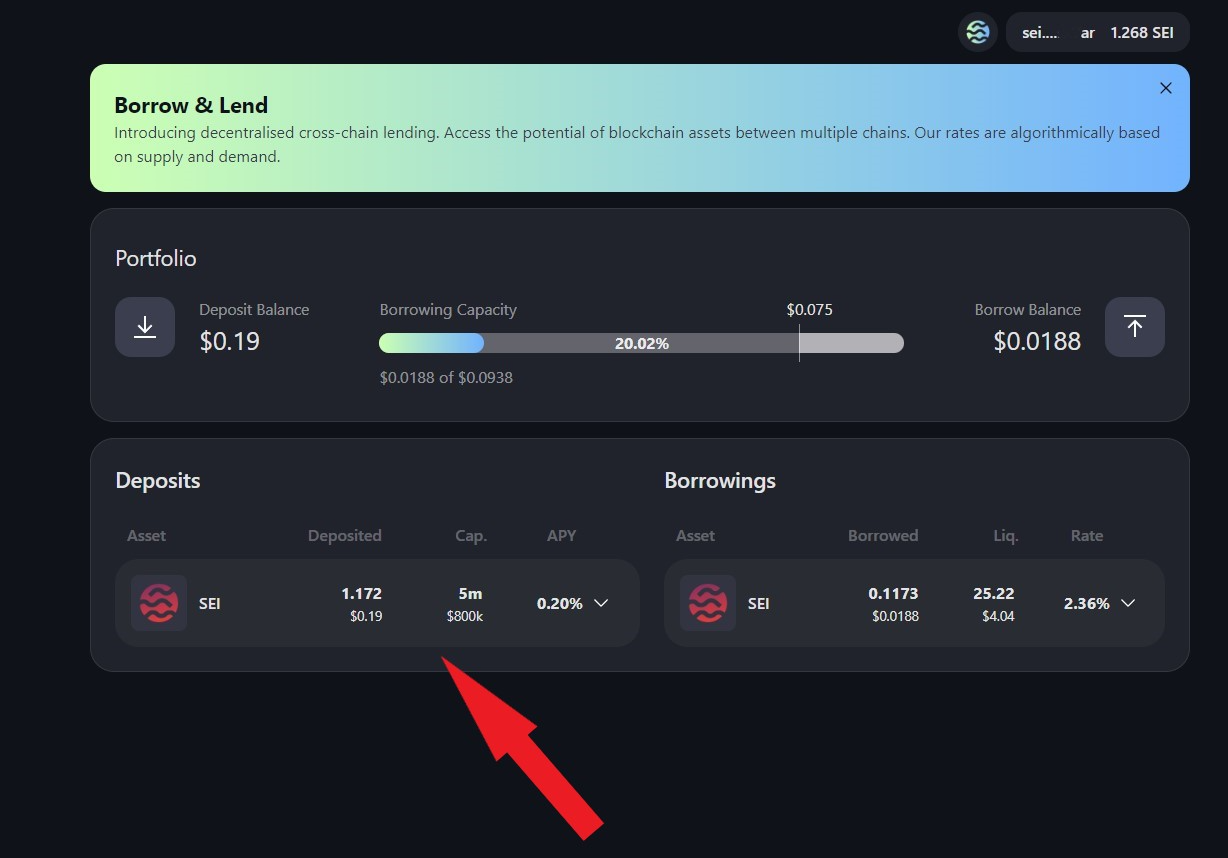Viewport: 1228px width, 858px height.
Task: Click the Deposited column header
Action: [x=344, y=536]
